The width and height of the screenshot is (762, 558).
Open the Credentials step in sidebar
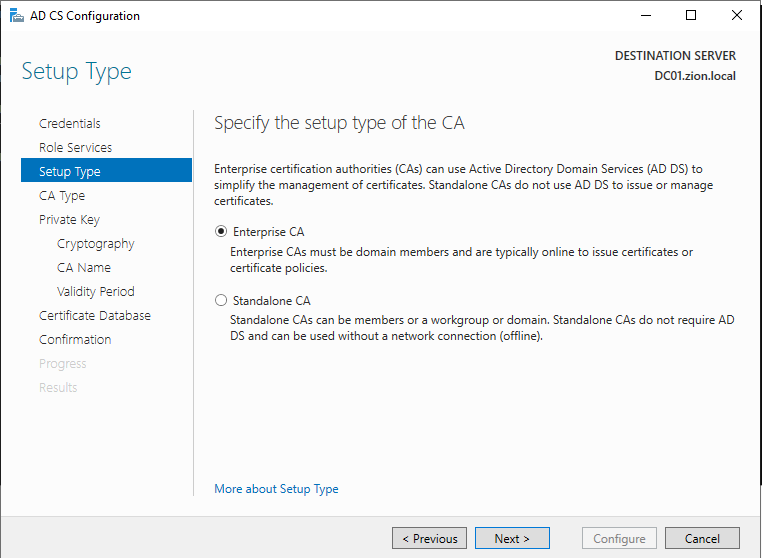tap(70, 124)
